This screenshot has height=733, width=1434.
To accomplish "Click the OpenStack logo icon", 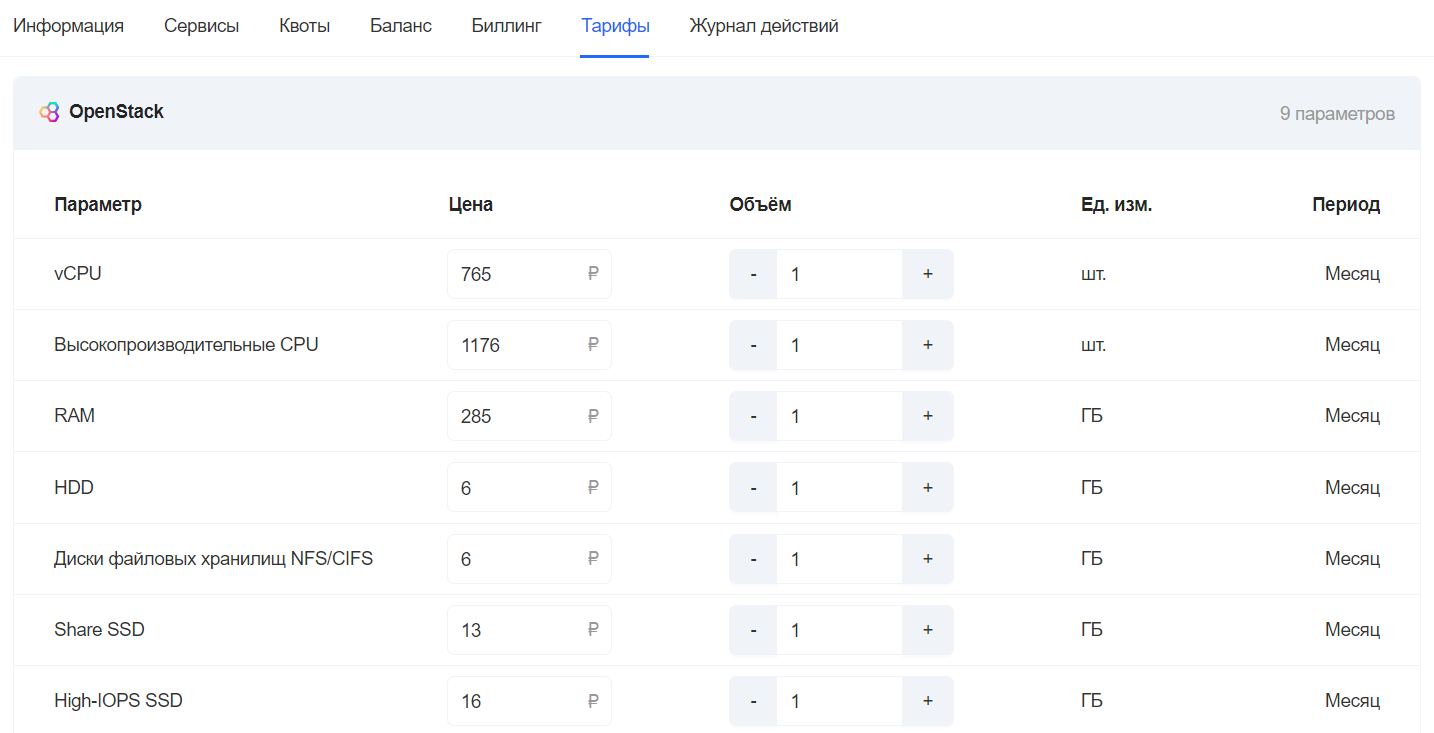I will click(49, 112).
